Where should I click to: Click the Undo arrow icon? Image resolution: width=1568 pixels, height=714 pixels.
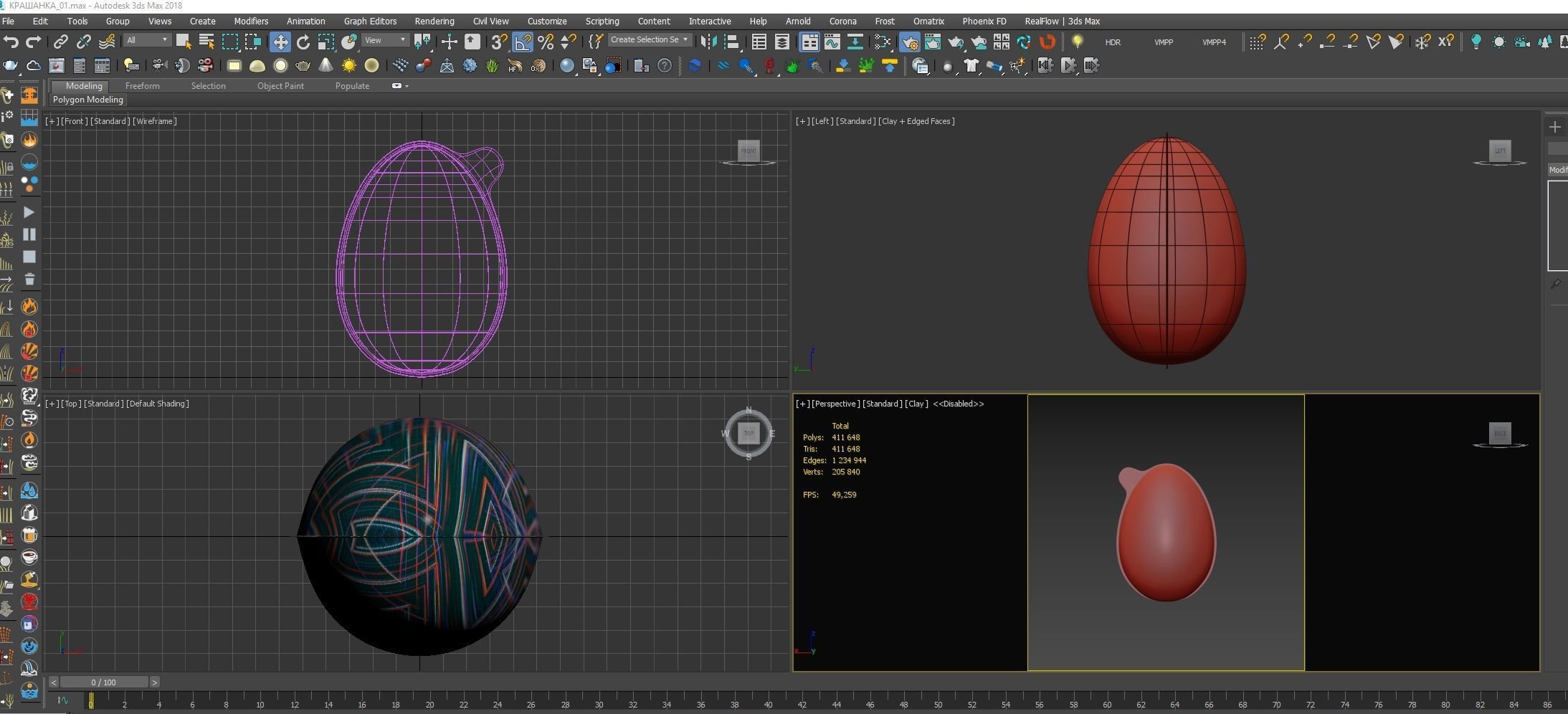coord(11,42)
